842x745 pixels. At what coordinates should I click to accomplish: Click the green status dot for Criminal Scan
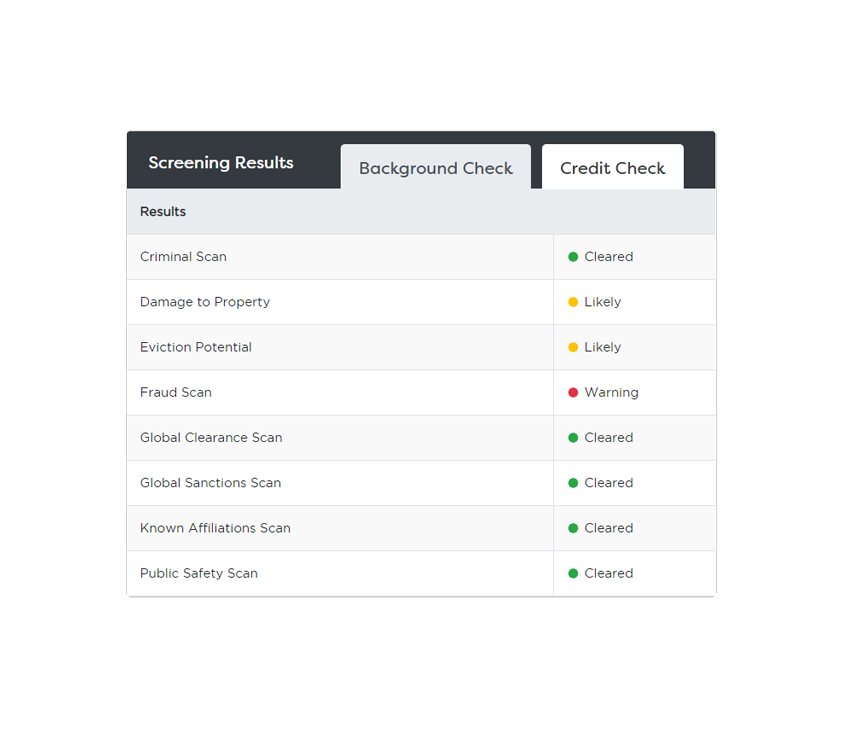[x=573, y=257]
